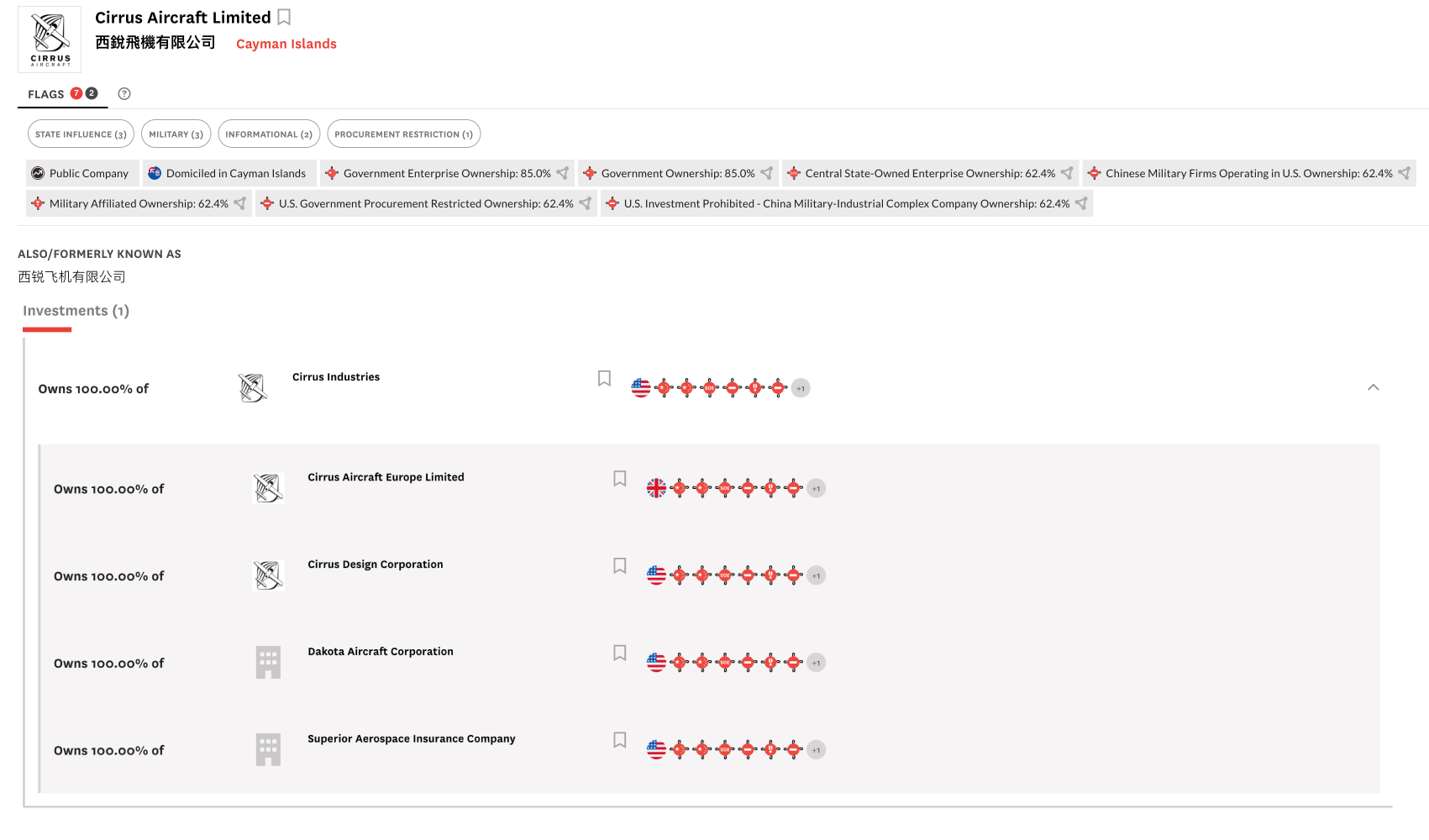Click red flag count badge 7
Screen dimensions: 1429x840
(76, 93)
